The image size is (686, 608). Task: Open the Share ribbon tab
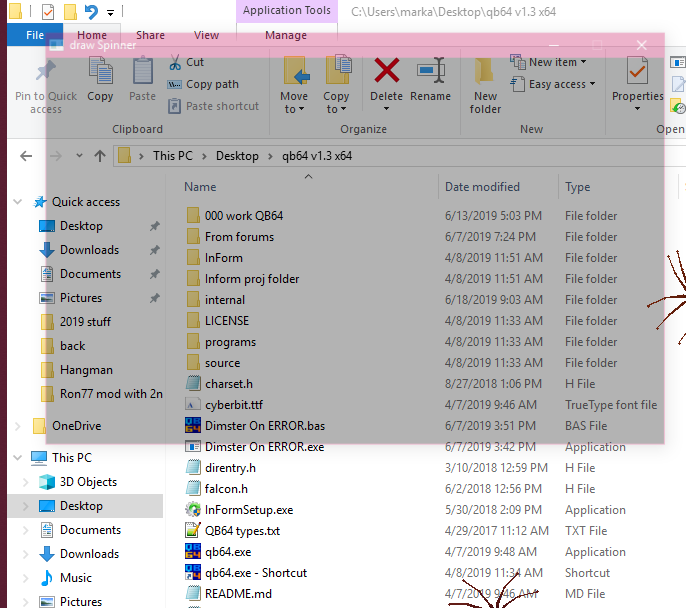coord(150,35)
